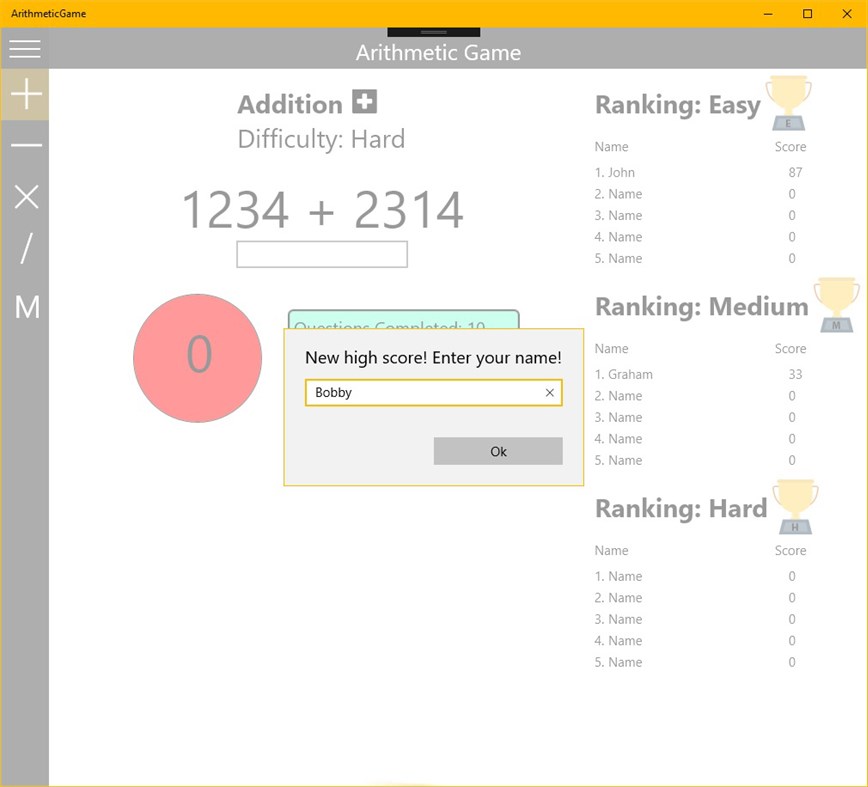
Task: Click John's score 87
Action: coord(795,173)
